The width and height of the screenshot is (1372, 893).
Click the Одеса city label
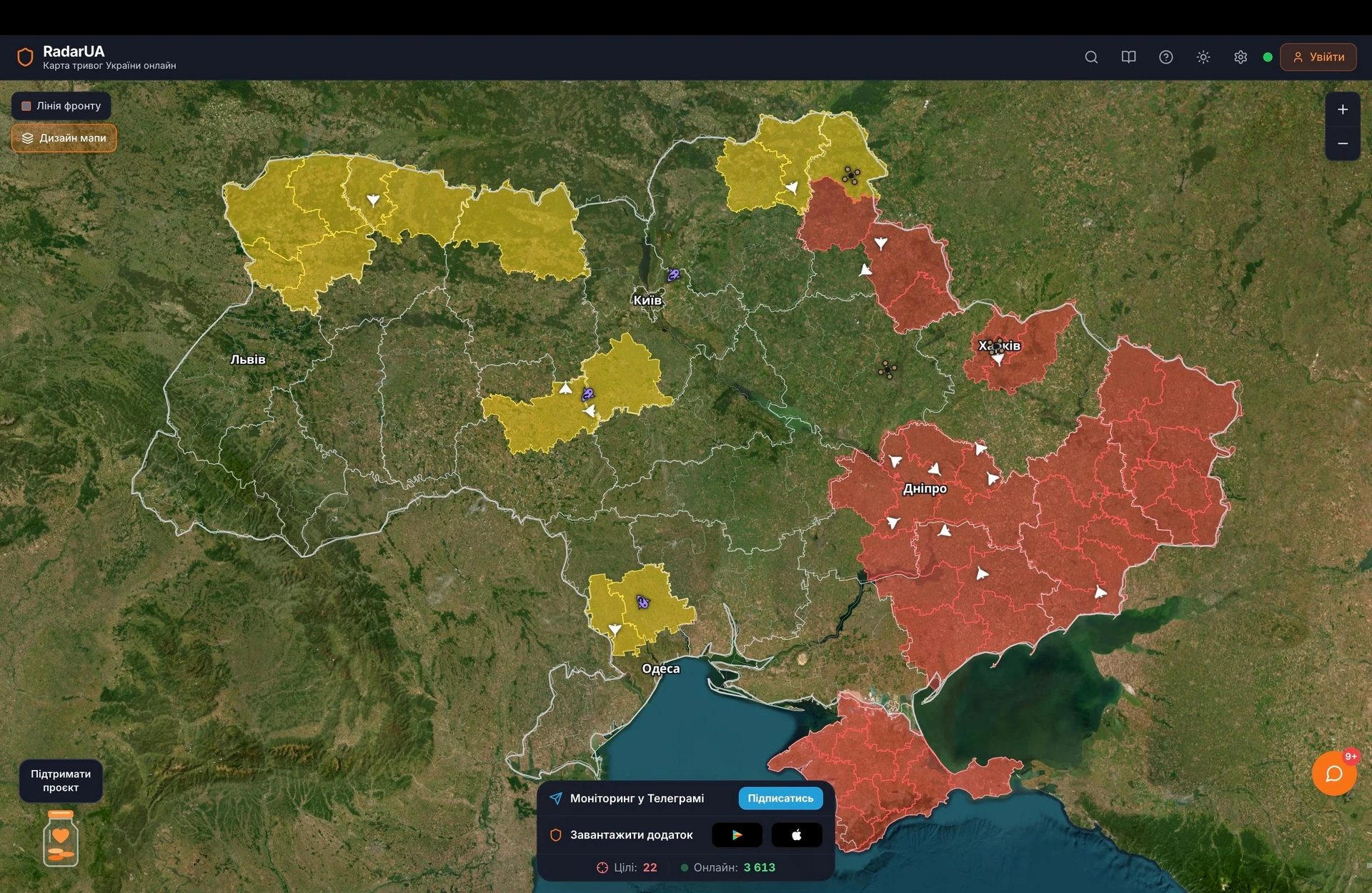661,668
